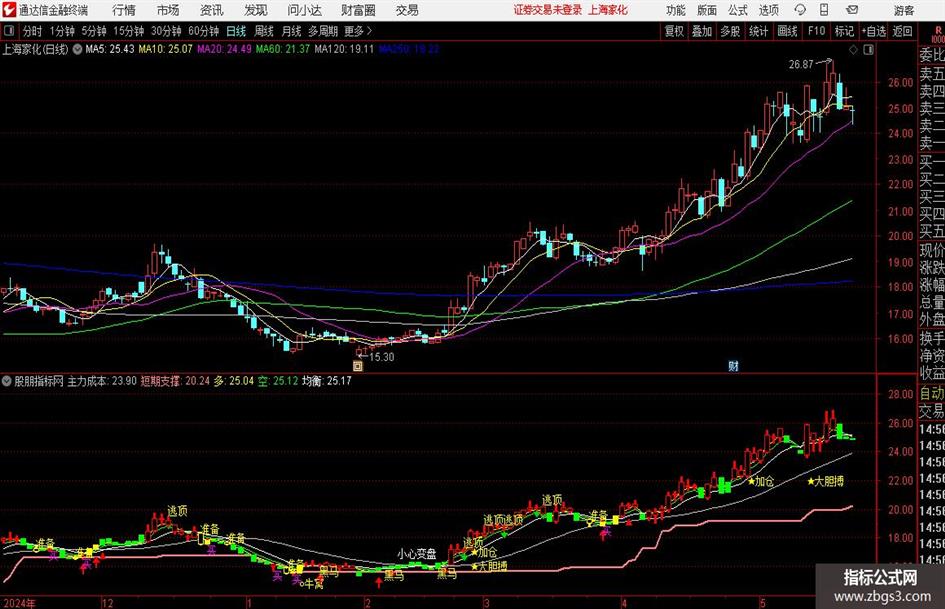Open the 问小达 menu
The image size is (945, 609).
pyautogui.click(x=304, y=10)
